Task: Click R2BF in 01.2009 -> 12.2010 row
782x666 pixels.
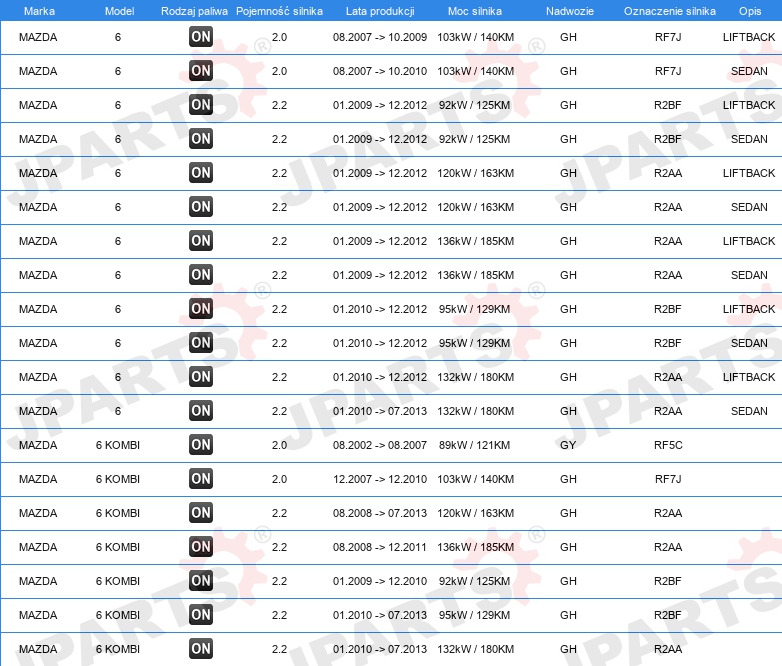Action: coord(668,581)
